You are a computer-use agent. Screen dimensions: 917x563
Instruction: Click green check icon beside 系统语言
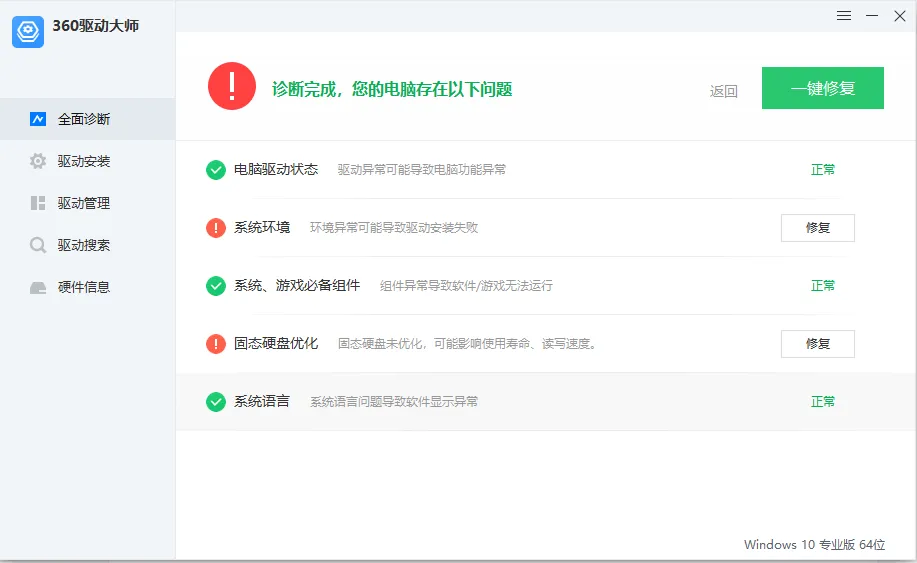pos(216,402)
